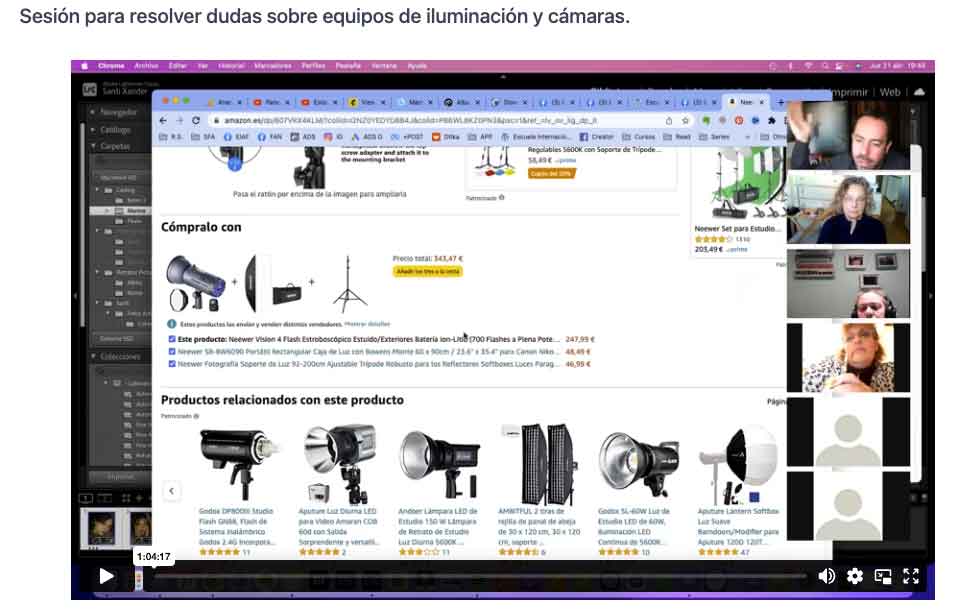The image size is (957, 609).
Task: Click 'Añadir los tres a la cesta' button
Action: [428, 271]
